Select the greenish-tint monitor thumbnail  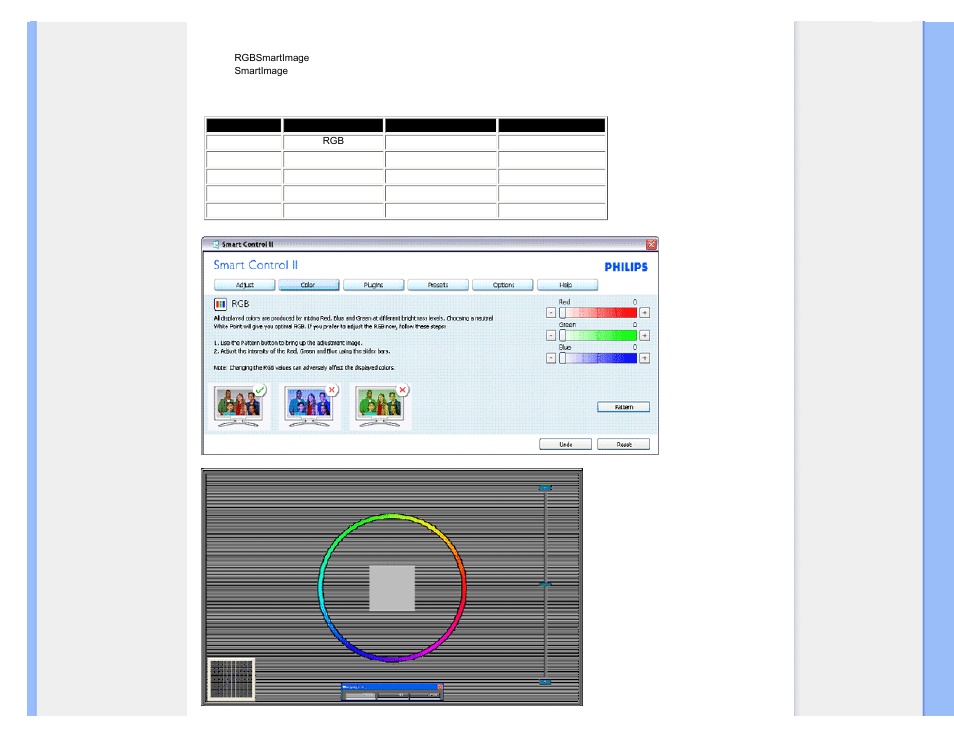click(380, 406)
